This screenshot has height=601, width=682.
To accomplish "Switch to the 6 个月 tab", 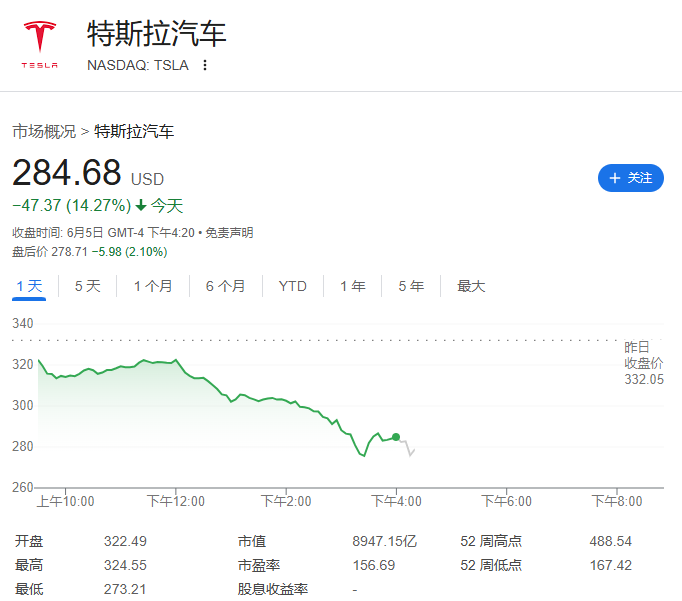I will (x=225, y=286).
